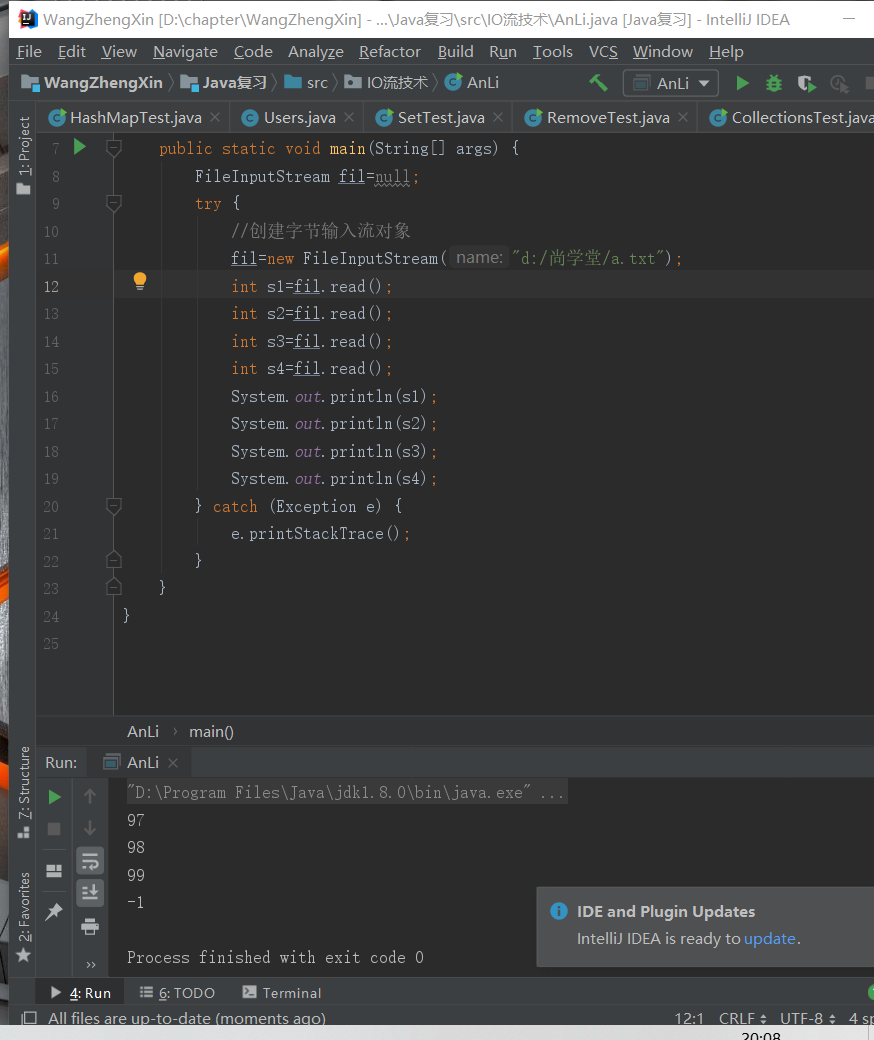
Task: Run AnLi with the green toolbar play button
Action: click(743, 83)
